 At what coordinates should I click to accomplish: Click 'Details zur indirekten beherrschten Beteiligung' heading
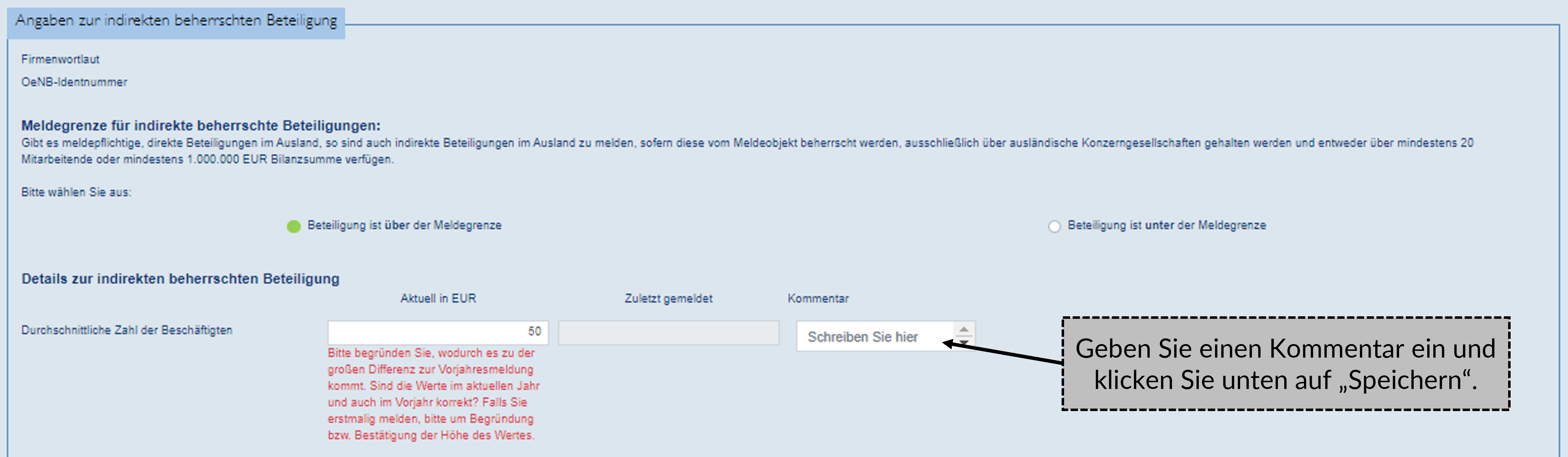pos(180,279)
